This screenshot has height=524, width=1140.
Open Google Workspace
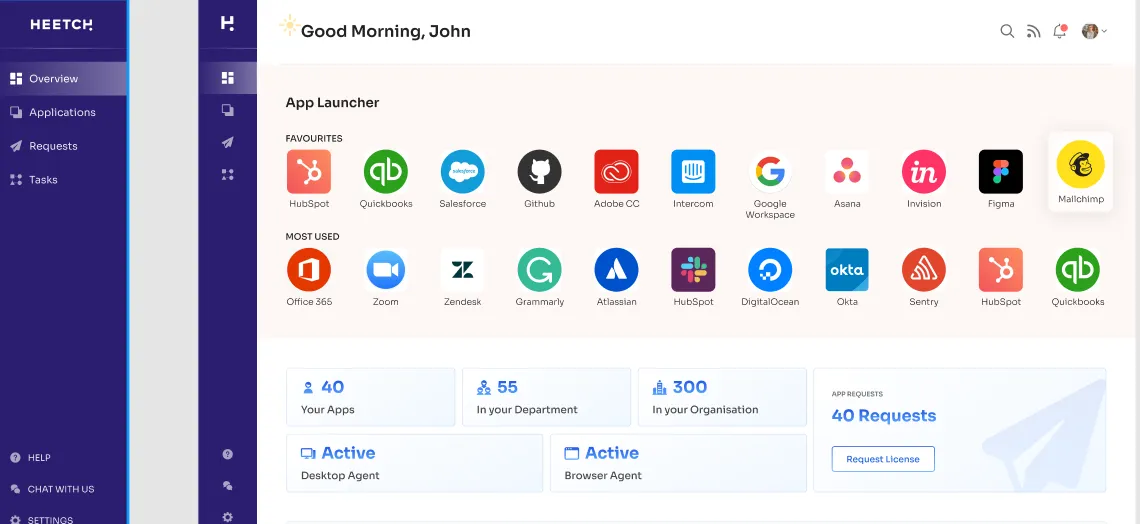click(x=770, y=172)
